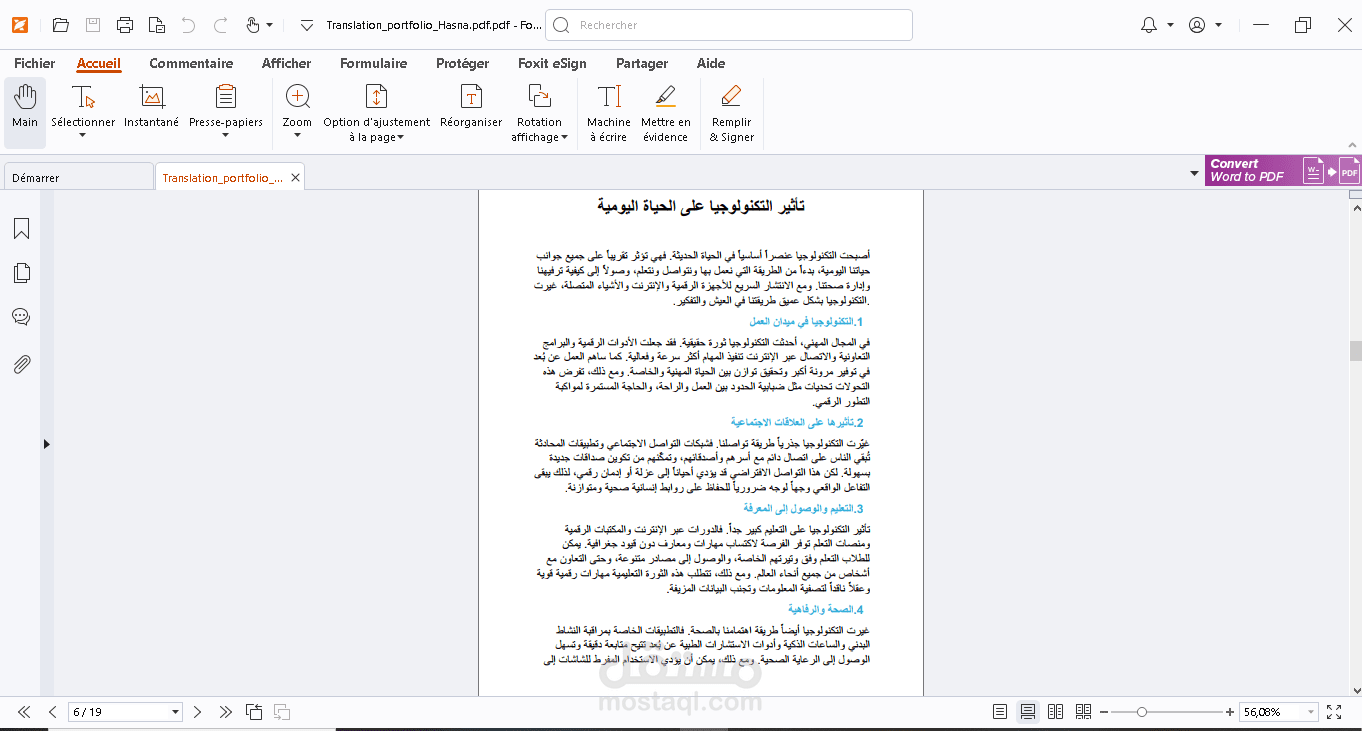Open the Attachments paperclip panel
The width and height of the screenshot is (1362, 731).
click(x=21, y=363)
